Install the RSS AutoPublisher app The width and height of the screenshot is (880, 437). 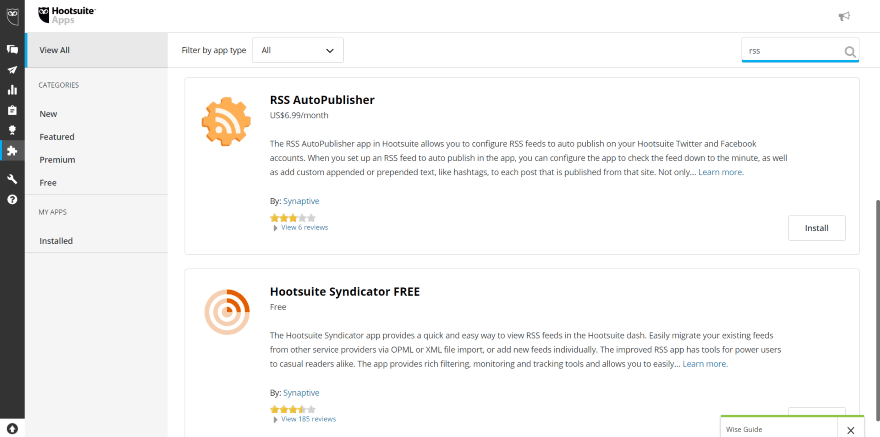click(817, 228)
